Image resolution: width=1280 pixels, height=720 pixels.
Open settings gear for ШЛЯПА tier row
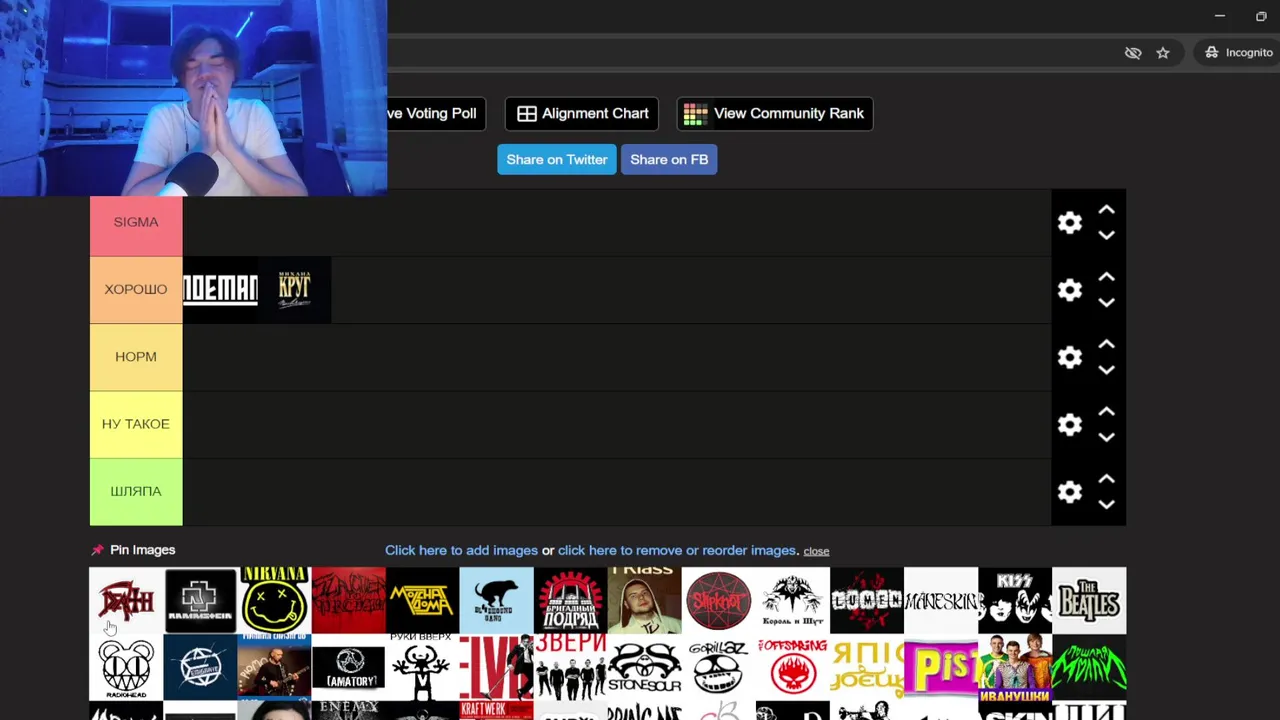point(1070,491)
